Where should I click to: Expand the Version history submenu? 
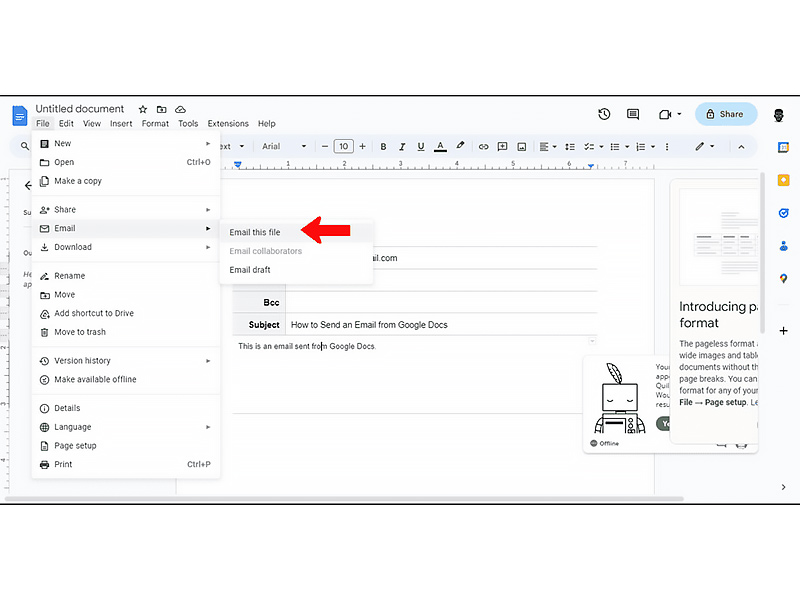click(126, 361)
